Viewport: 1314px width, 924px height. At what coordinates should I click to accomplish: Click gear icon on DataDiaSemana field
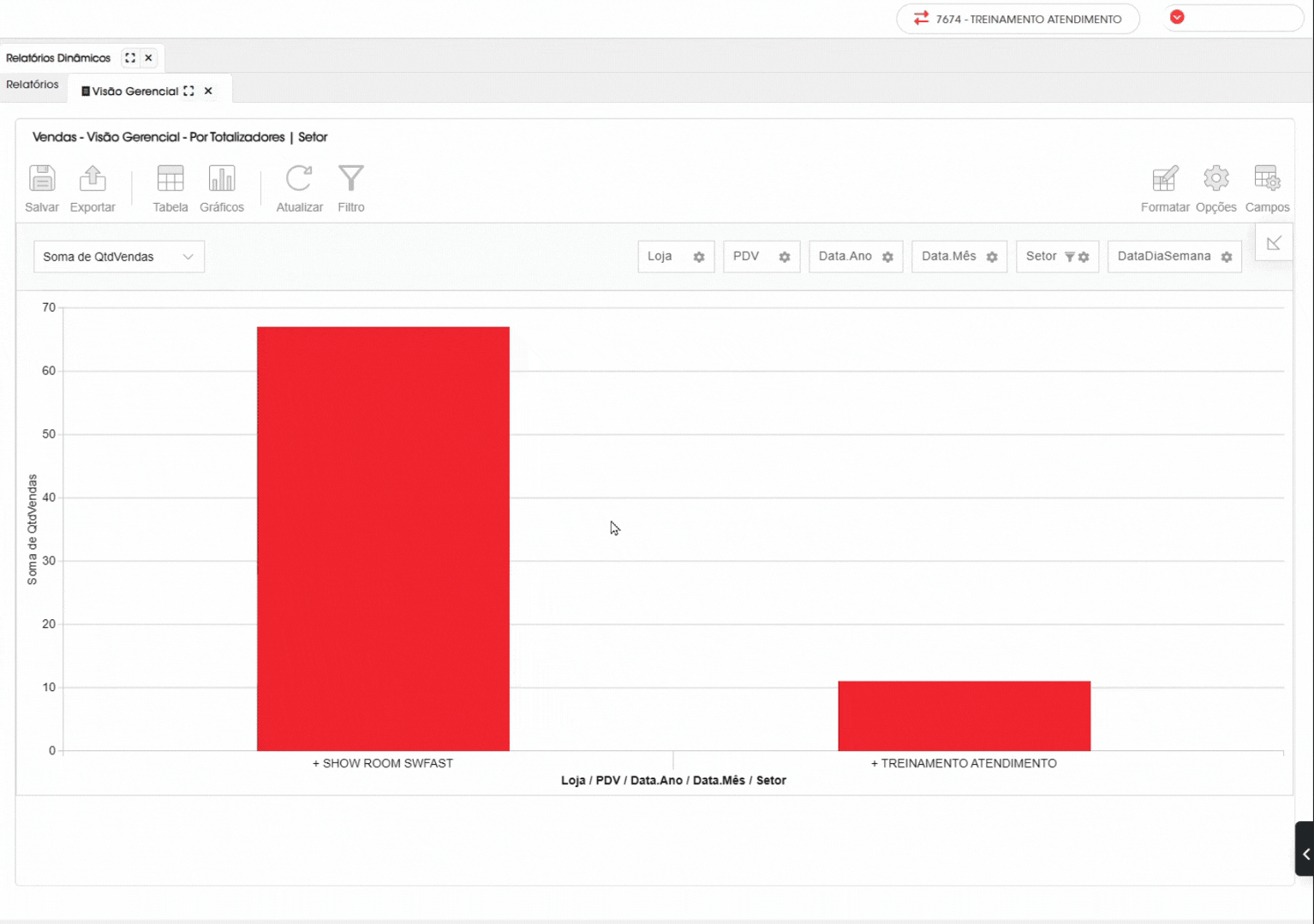(1227, 257)
